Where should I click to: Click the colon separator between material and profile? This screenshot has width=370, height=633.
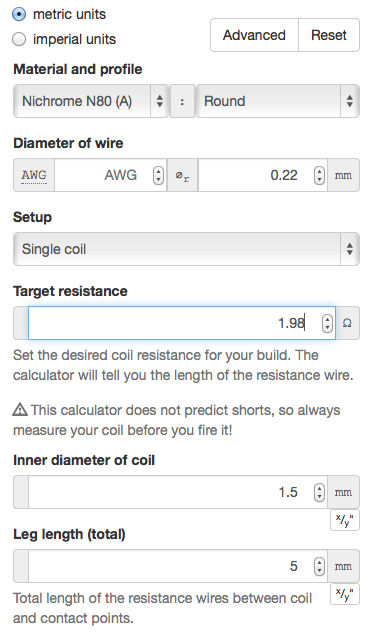[182, 101]
